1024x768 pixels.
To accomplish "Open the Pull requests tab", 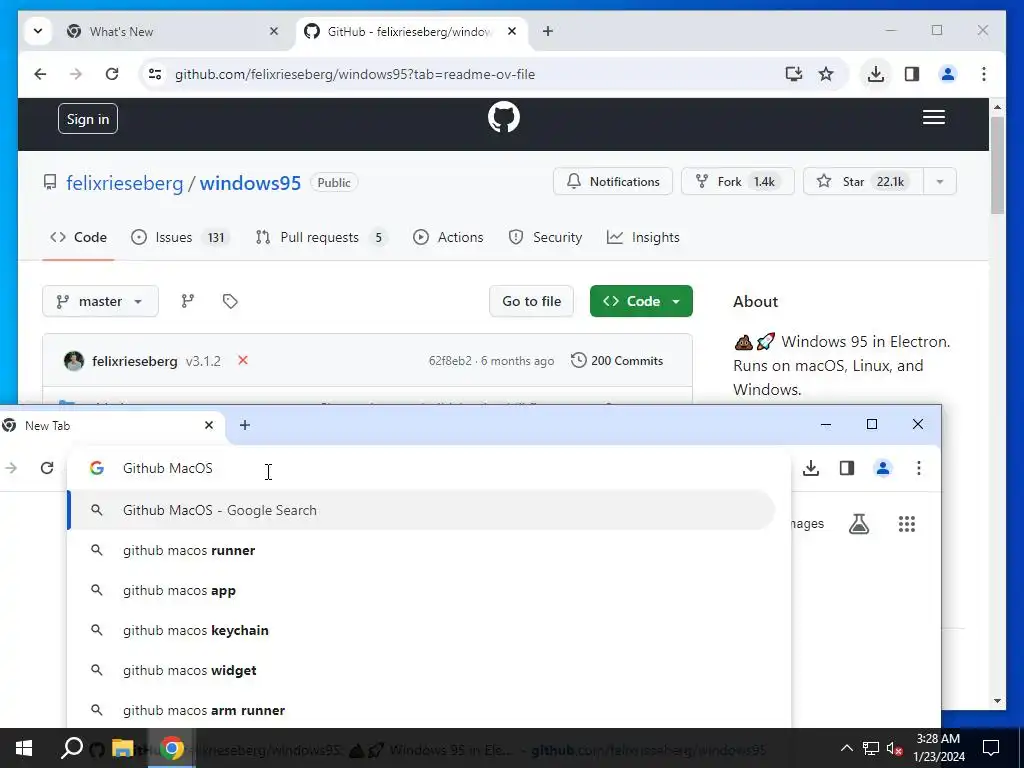I will 321,237.
